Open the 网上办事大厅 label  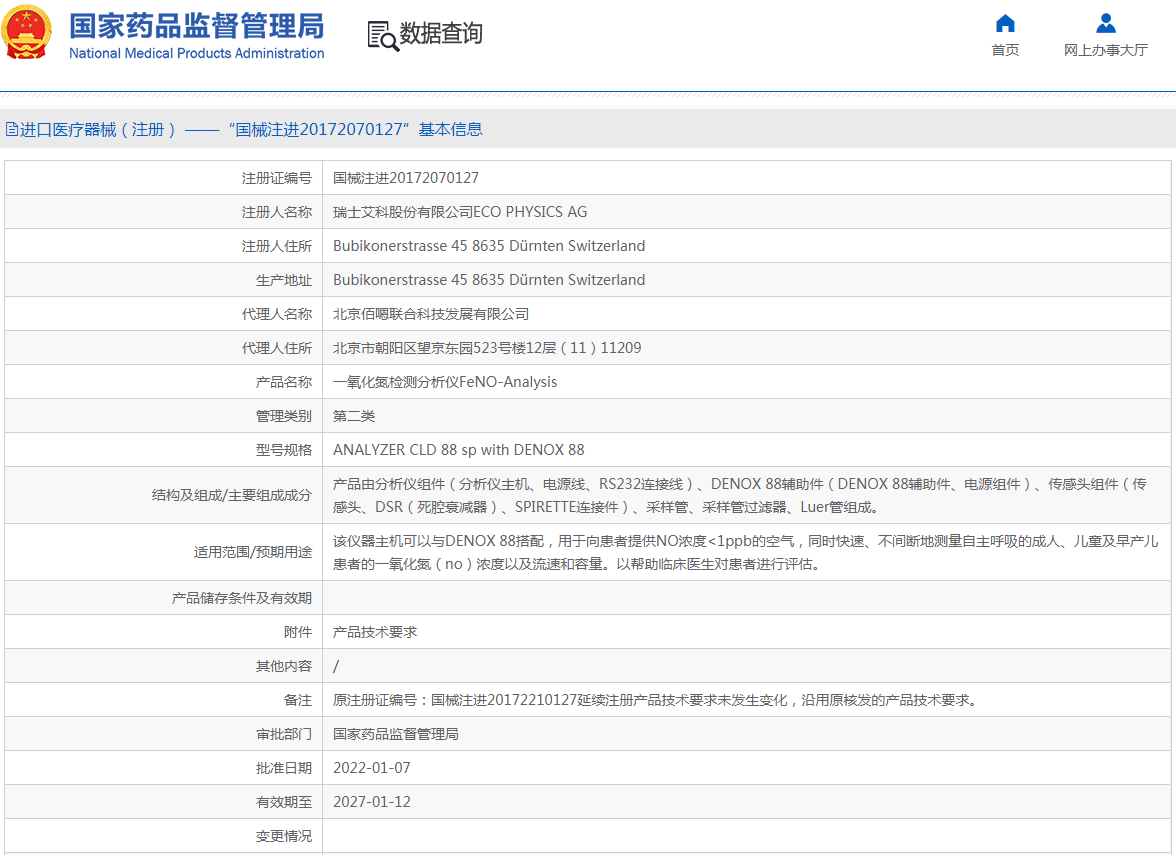pos(1105,50)
